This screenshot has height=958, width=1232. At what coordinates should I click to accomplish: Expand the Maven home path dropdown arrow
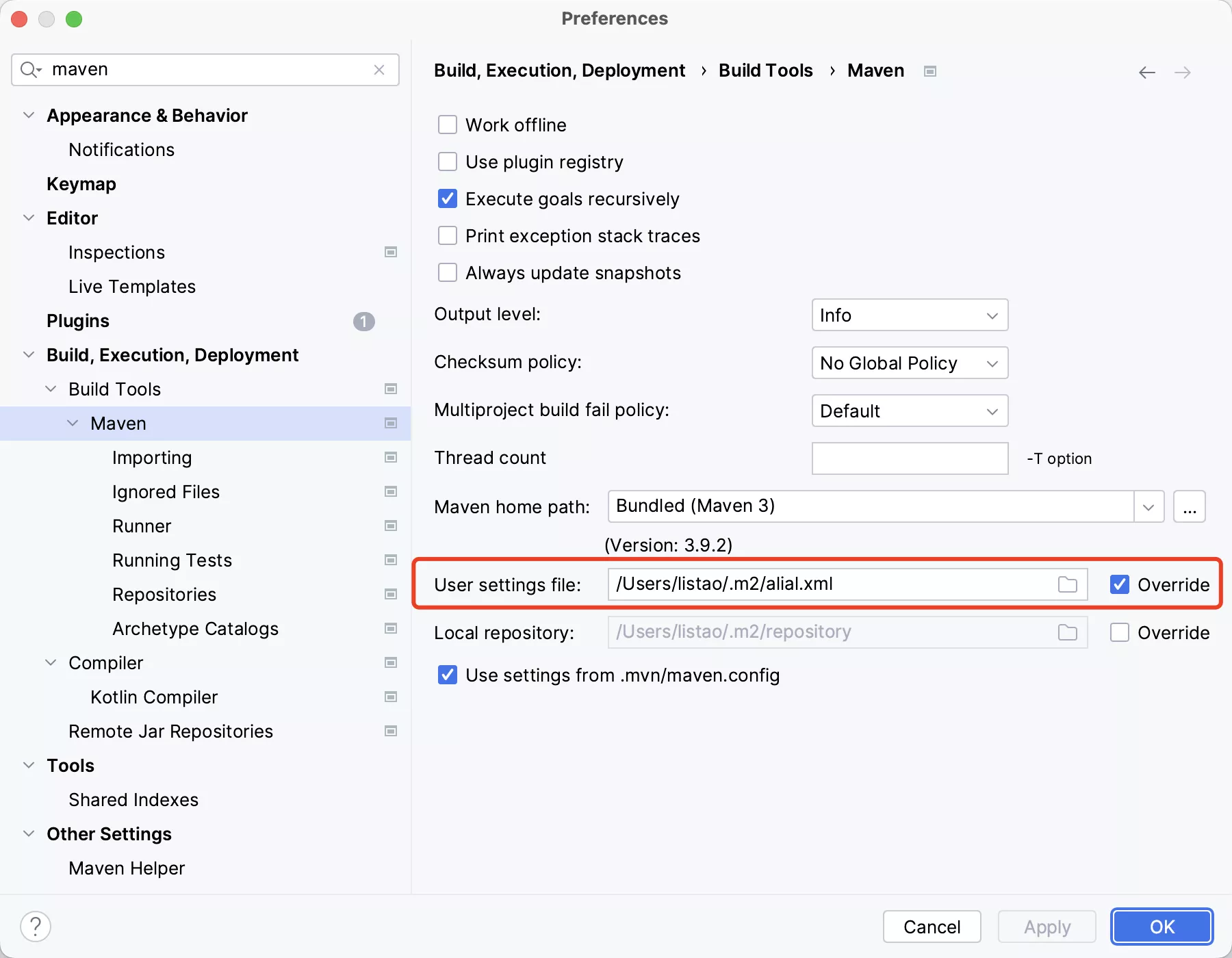click(1148, 506)
